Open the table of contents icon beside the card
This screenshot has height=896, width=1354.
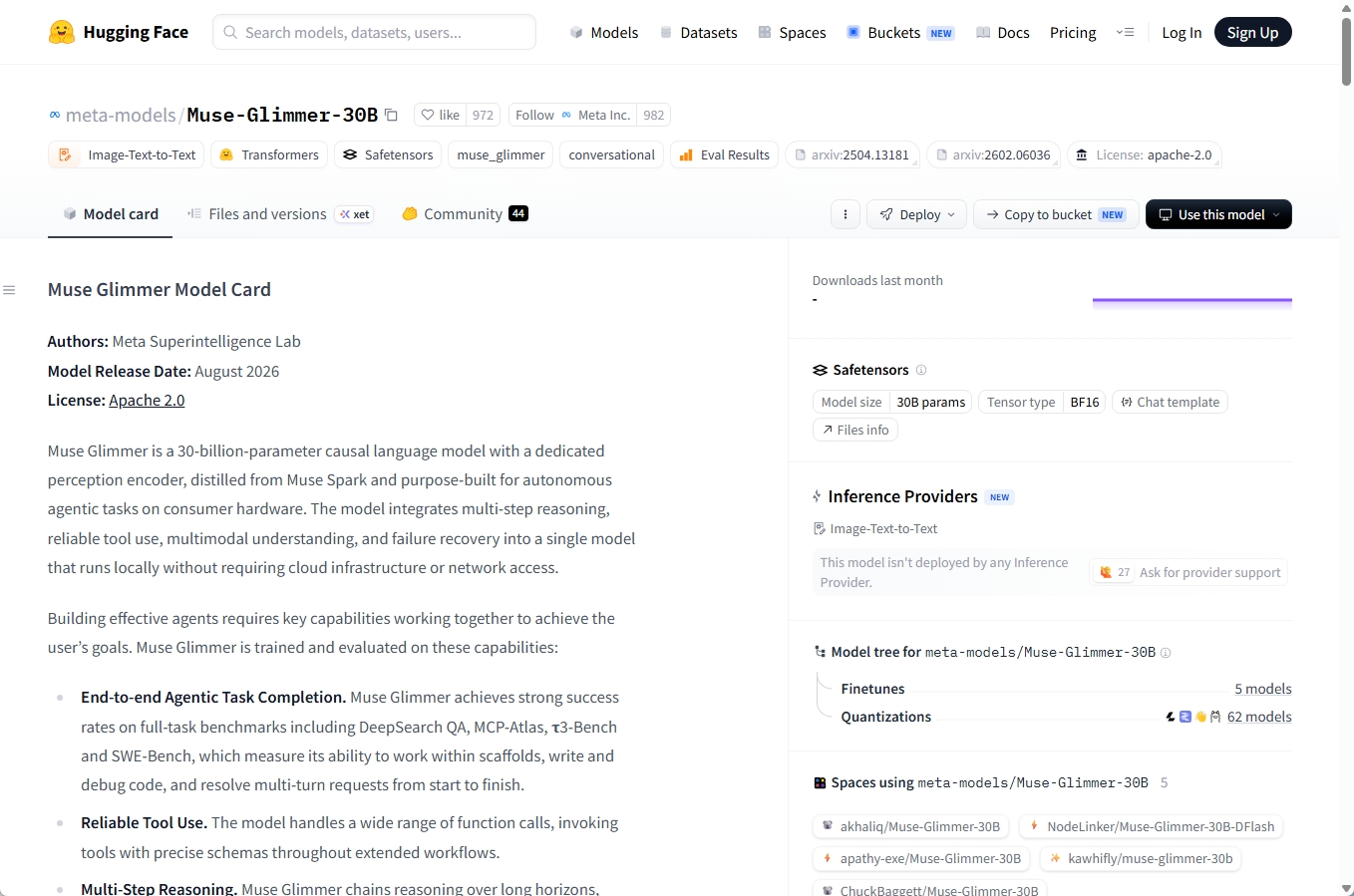click(9, 290)
